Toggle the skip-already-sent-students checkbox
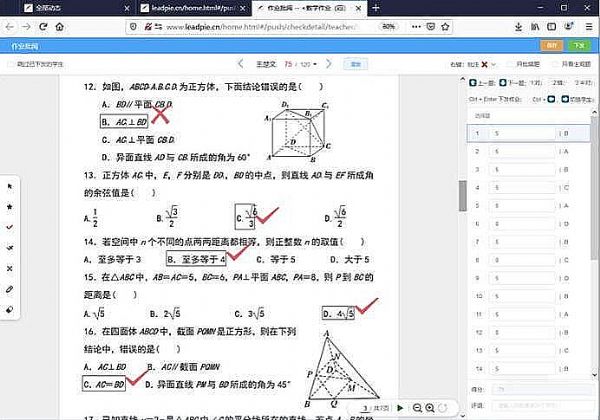Screen dimensions: 600x420 coord(11,64)
